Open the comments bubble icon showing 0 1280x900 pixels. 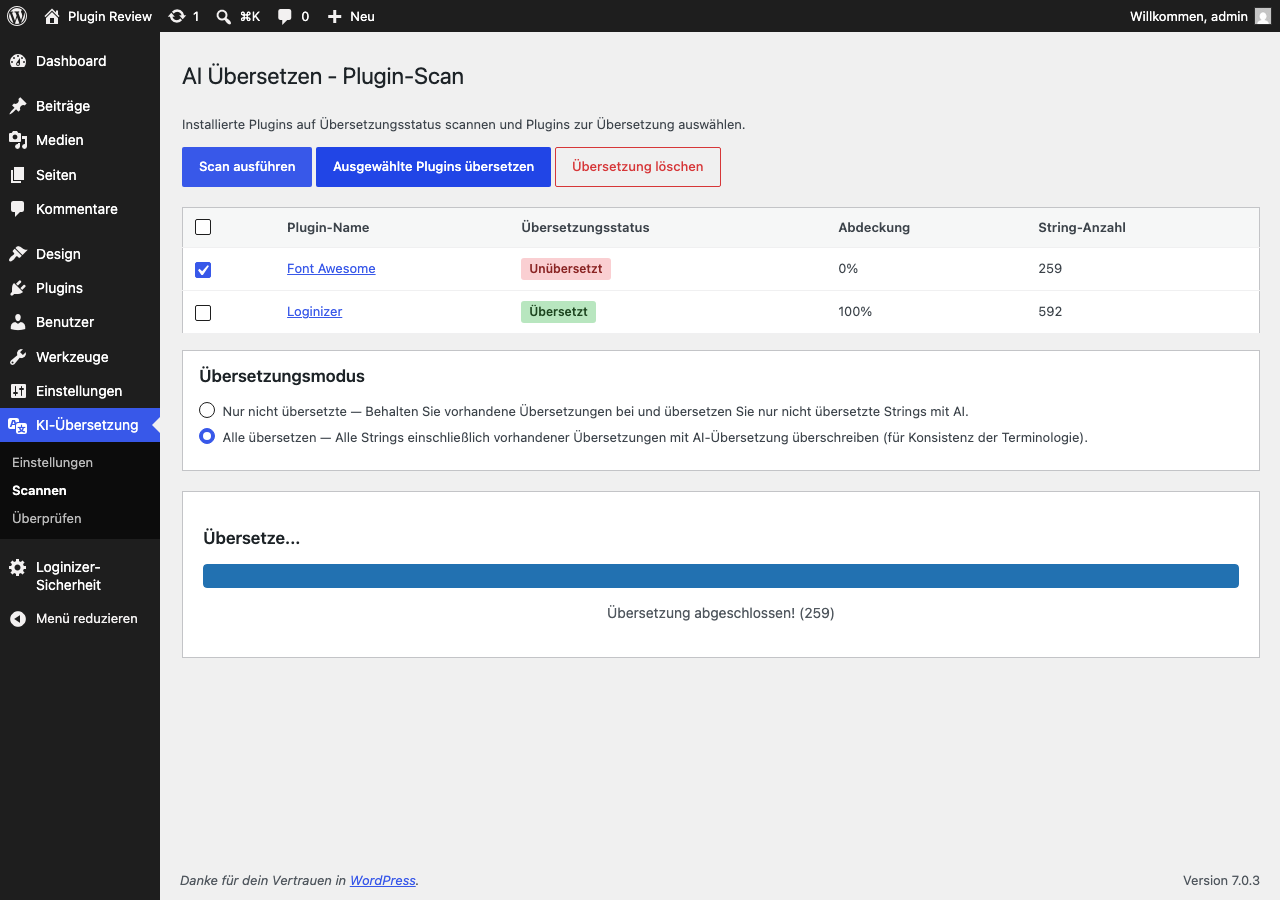coord(285,16)
